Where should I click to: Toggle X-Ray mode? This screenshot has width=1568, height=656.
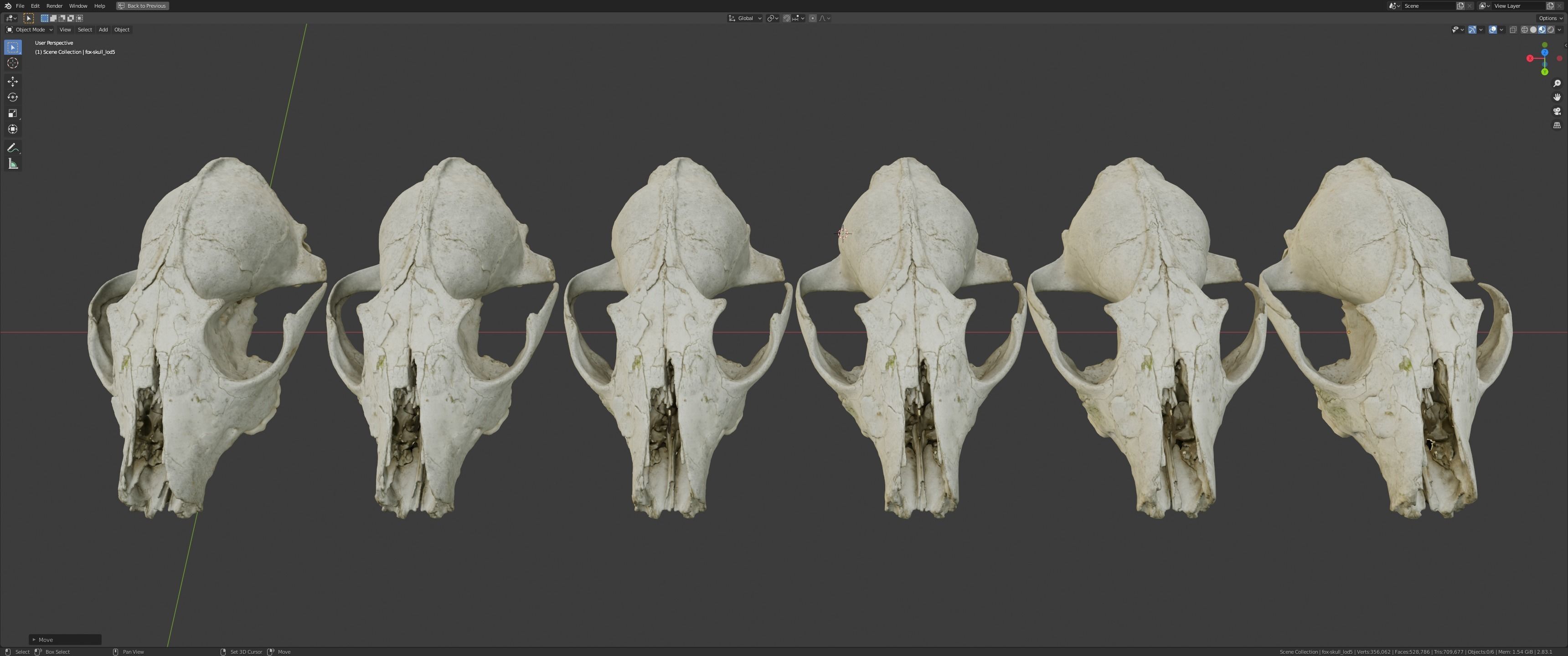[x=1512, y=29]
